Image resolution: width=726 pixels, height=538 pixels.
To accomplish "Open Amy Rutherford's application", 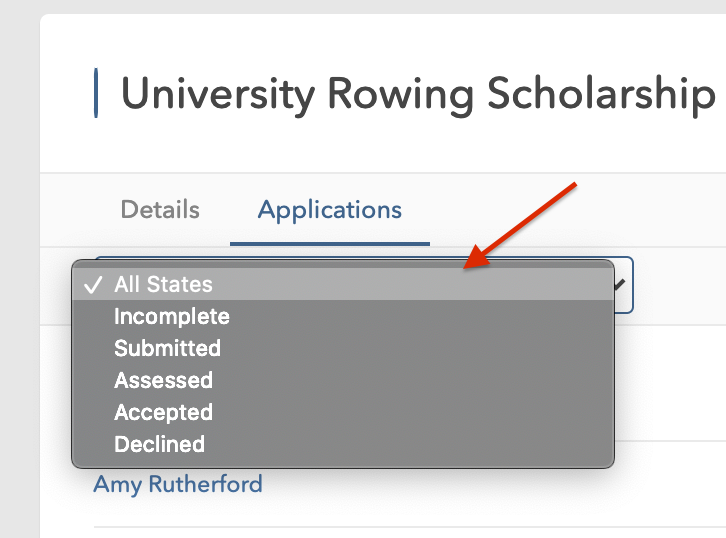I will pos(178,485).
